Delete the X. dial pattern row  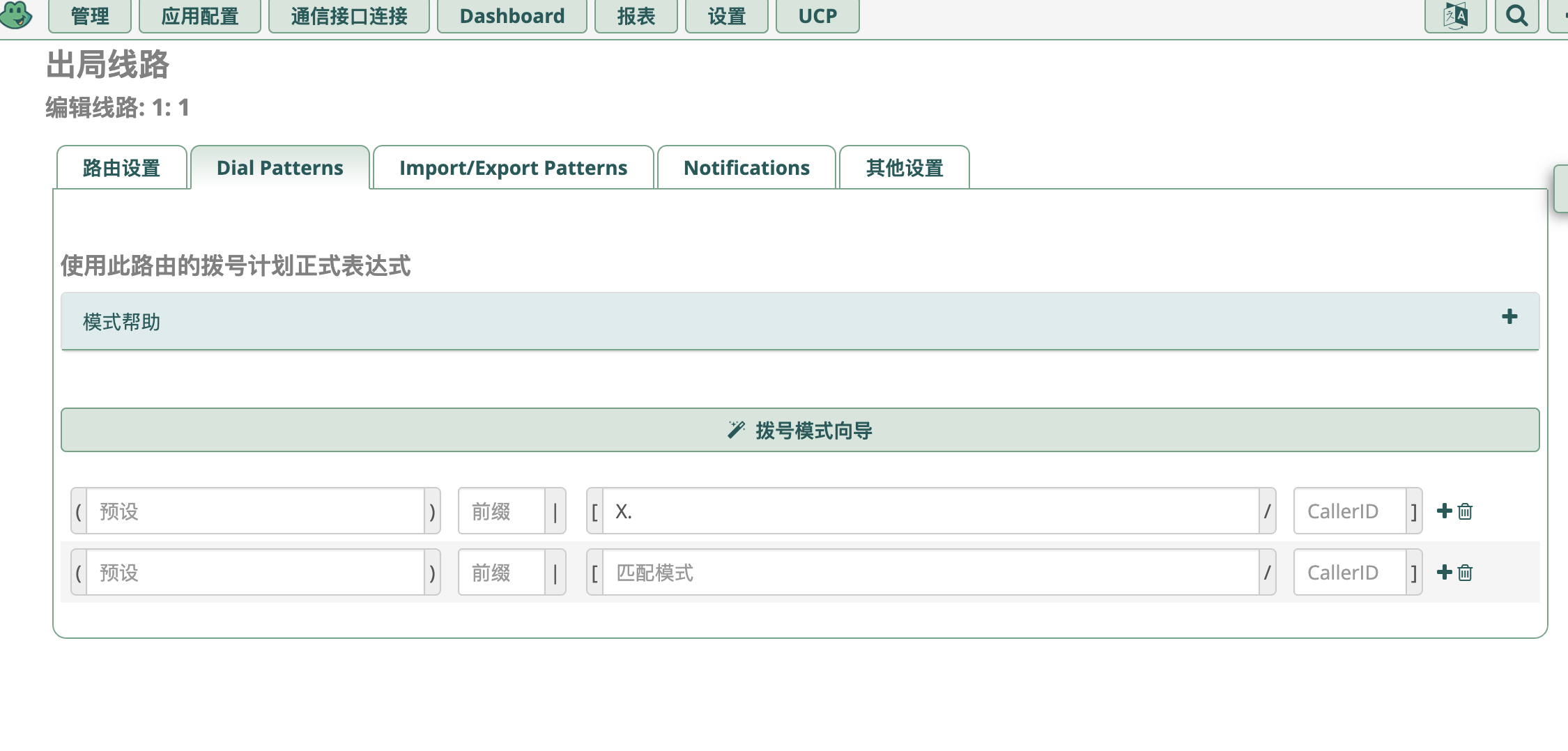[1465, 511]
